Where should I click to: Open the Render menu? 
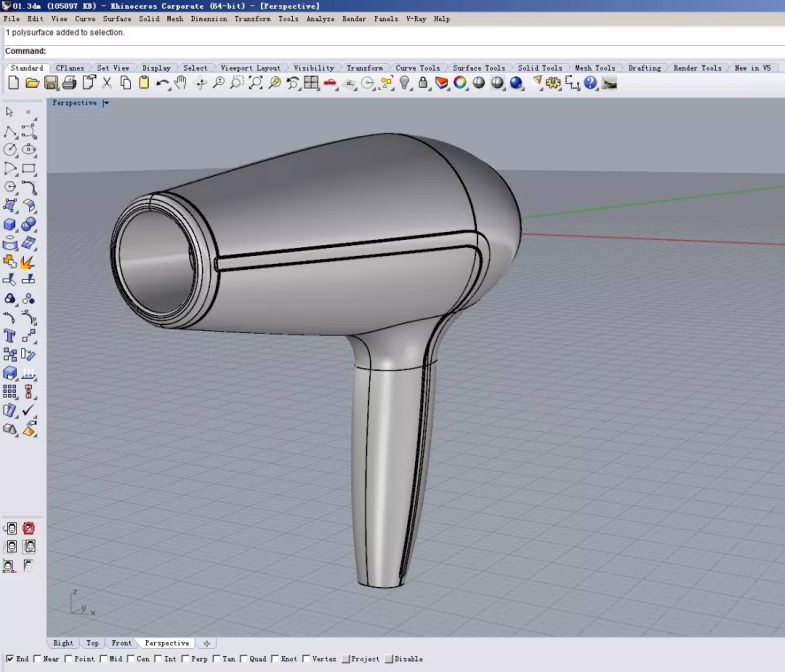pyautogui.click(x=354, y=18)
